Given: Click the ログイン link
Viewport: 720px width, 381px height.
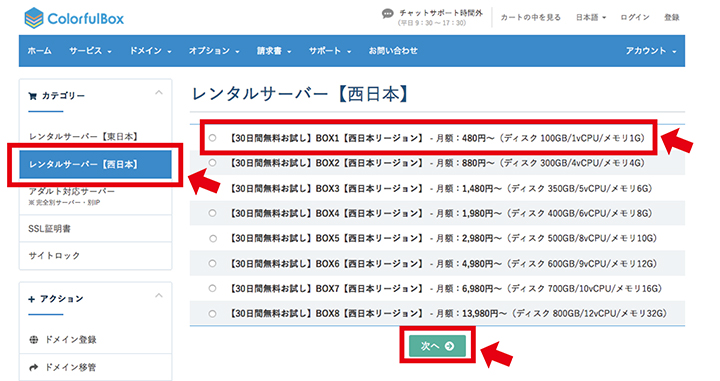Looking at the screenshot, I should [x=635, y=17].
